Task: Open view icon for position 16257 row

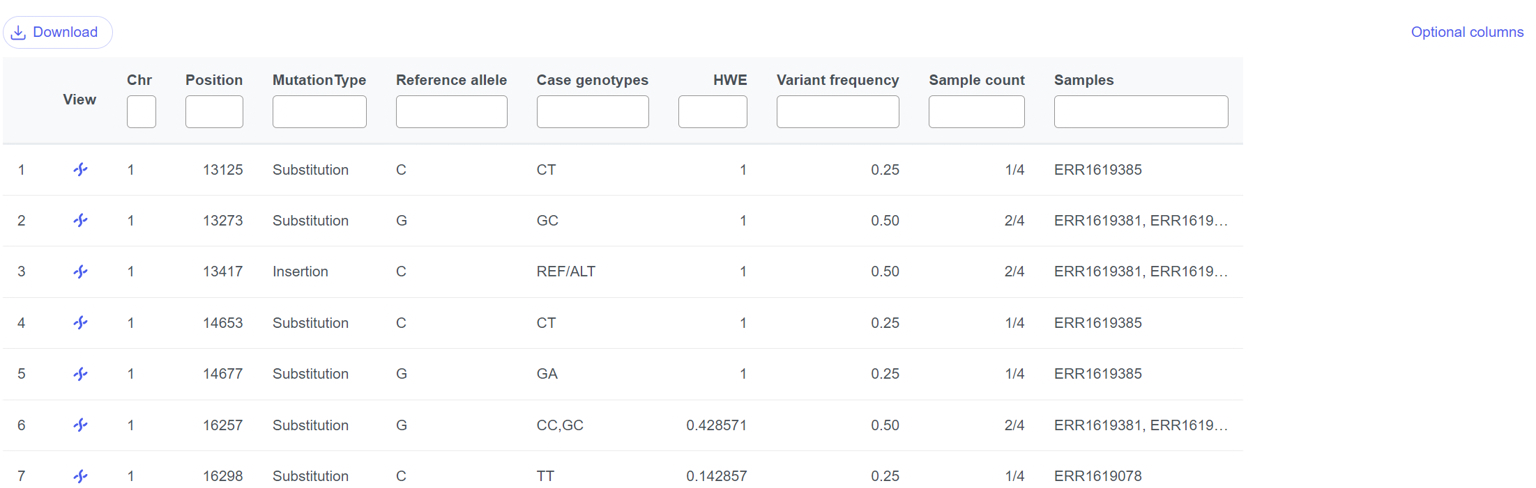Action: coord(80,425)
